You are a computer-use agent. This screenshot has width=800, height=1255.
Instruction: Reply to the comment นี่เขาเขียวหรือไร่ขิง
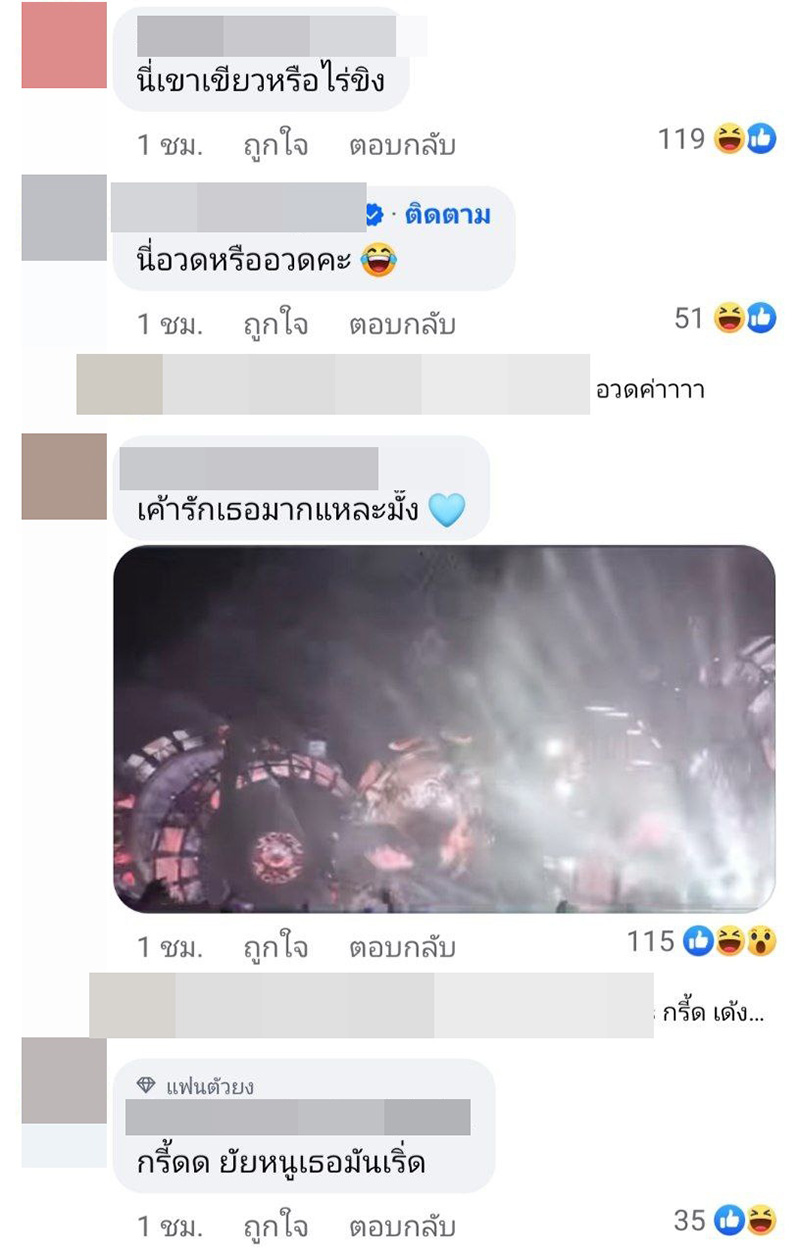(402, 145)
